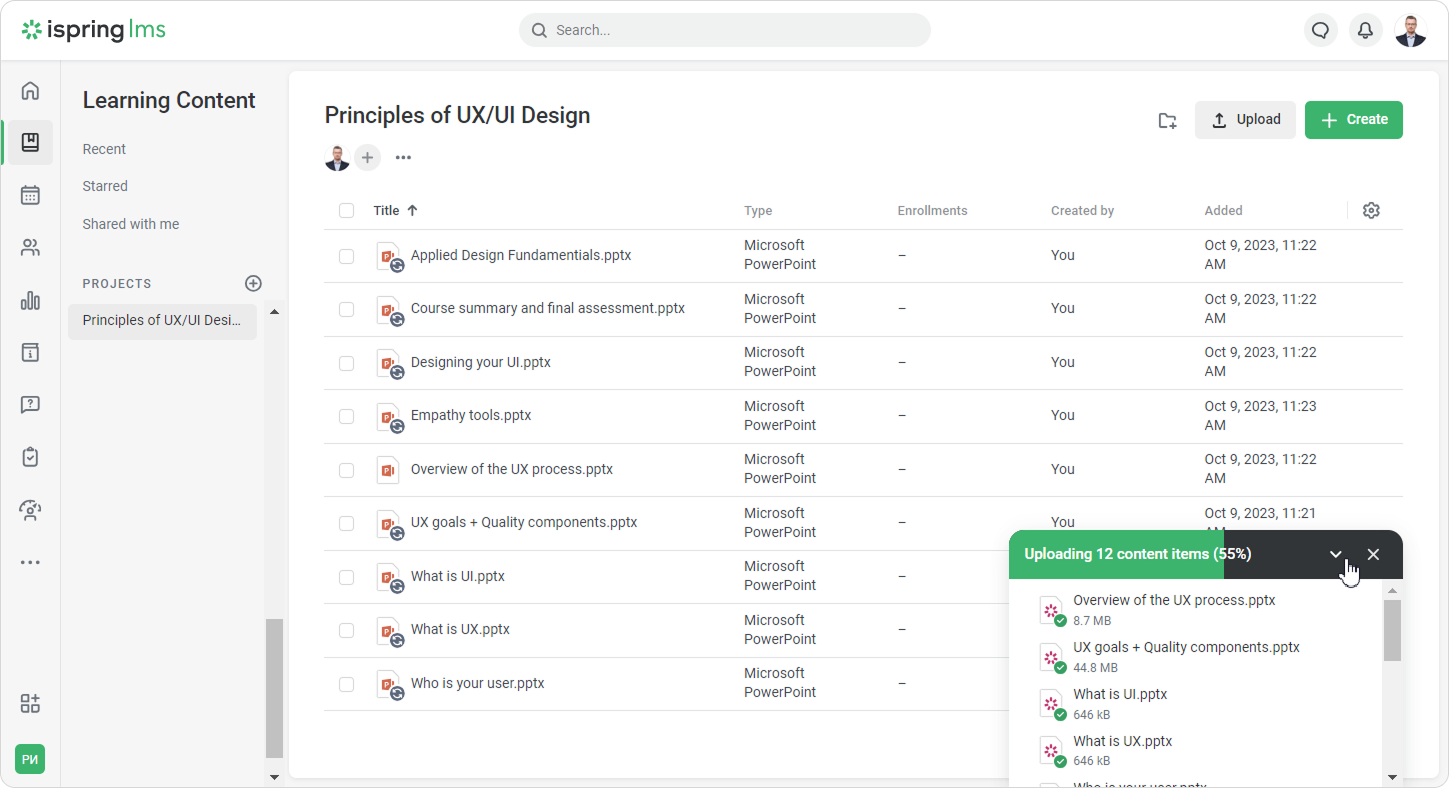Open table column settings gear
Viewport: 1449px width, 788px height.
pyautogui.click(x=1371, y=210)
